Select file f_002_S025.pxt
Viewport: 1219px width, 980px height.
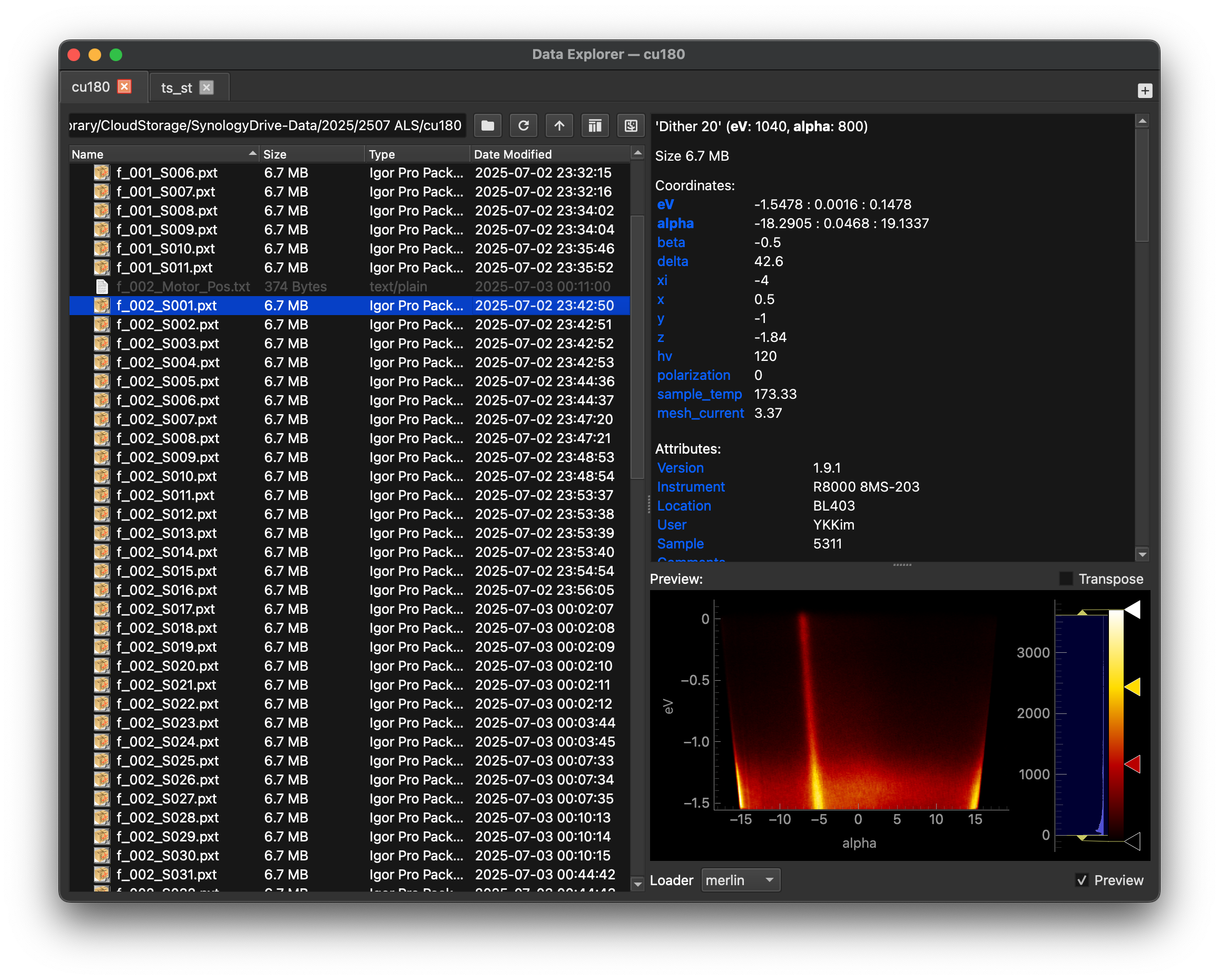(349, 761)
